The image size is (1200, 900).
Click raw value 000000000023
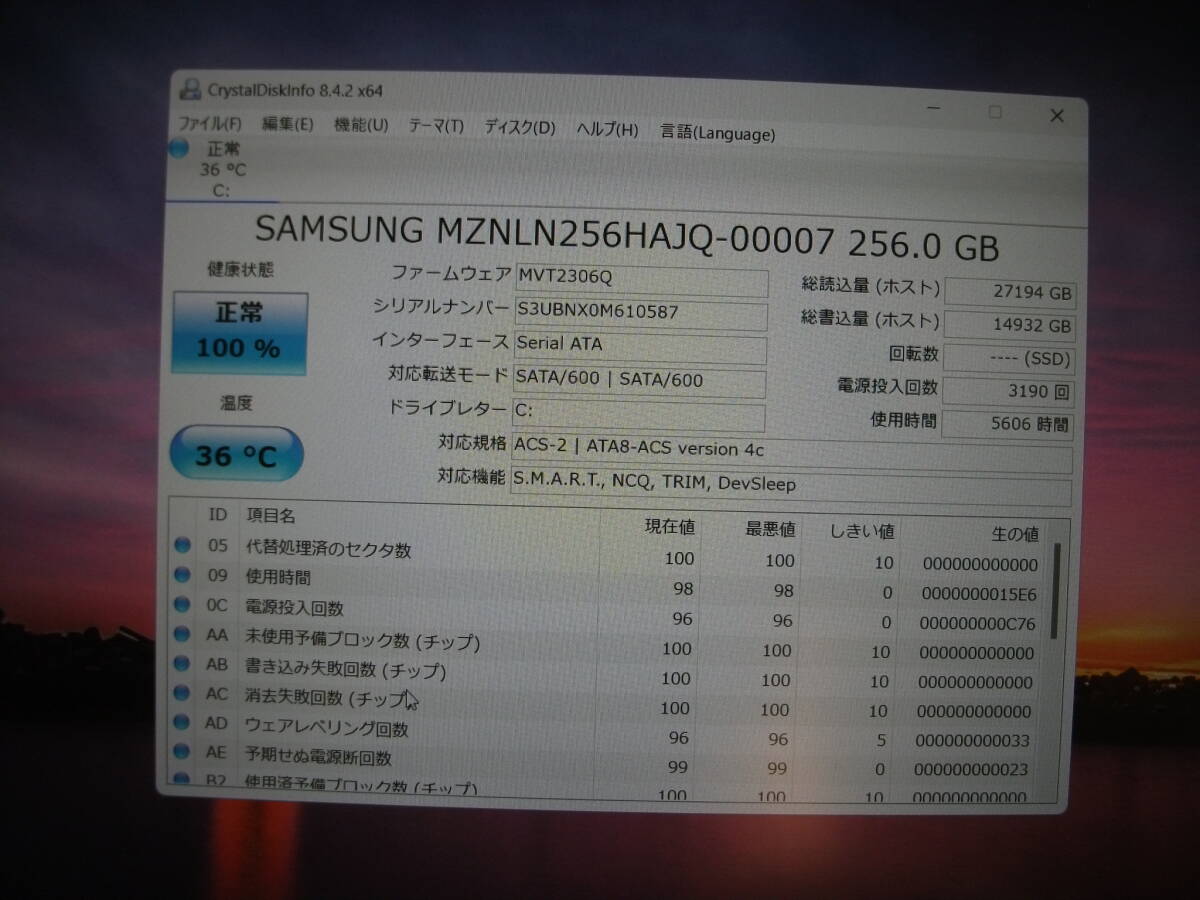[972, 770]
